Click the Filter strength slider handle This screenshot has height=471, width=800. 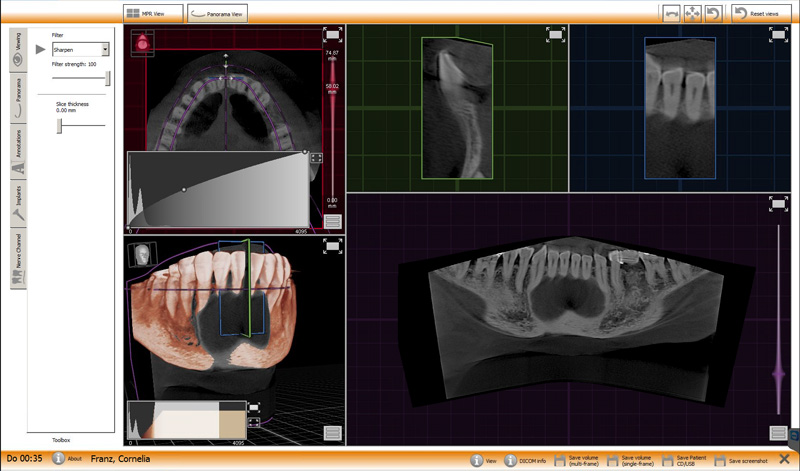(107, 78)
